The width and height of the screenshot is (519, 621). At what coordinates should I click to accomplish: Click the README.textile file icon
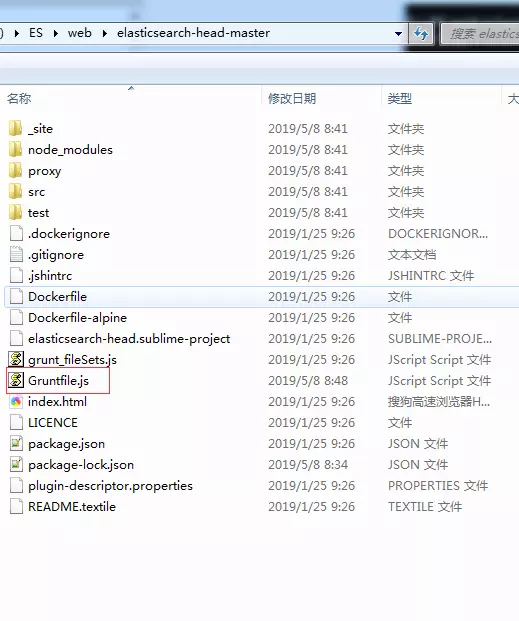[16, 507]
